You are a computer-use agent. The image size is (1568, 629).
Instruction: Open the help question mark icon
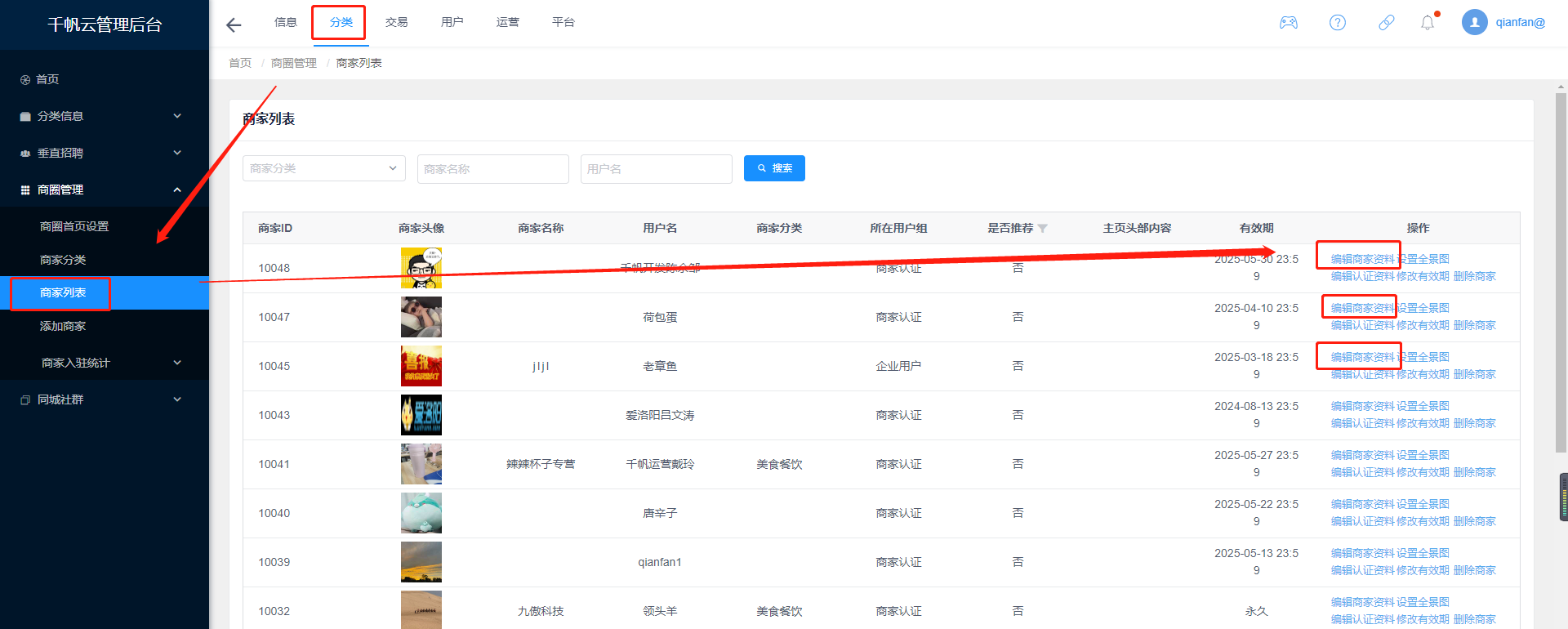pos(1337,23)
